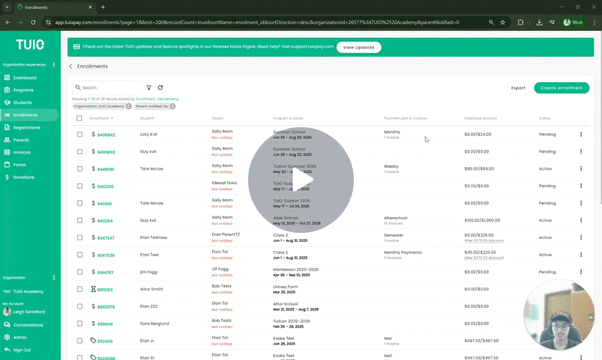This screenshot has width=602, height=360.
Task: Open Invoices in the sidebar
Action: [x=22, y=152]
